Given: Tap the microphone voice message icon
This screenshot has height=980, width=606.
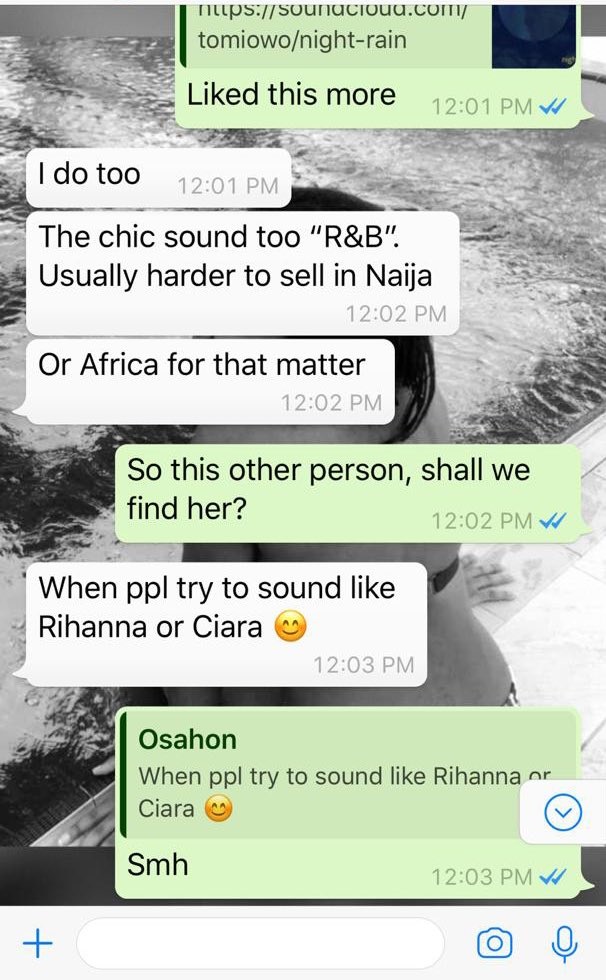Looking at the screenshot, I should coord(564,943).
